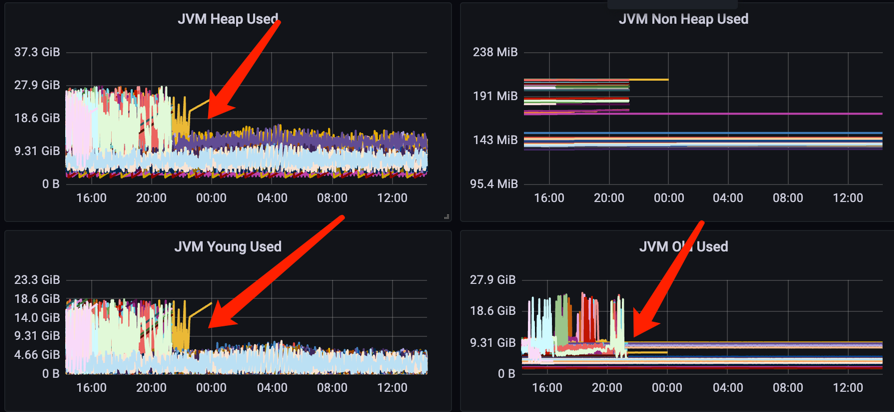
Task: Click the 12:00 time label in JVM Non Heap Used
Action: [848, 198]
